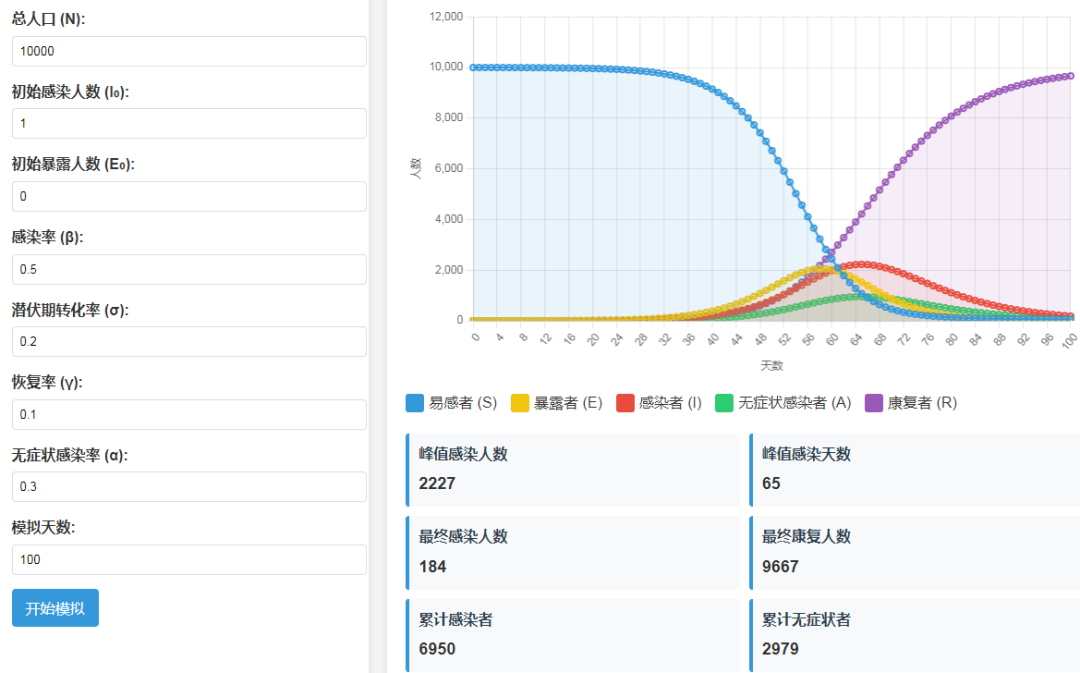Image resolution: width=1080 pixels, height=673 pixels.
Task: Click the 开始模拟 button
Action: (x=55, y=608)
